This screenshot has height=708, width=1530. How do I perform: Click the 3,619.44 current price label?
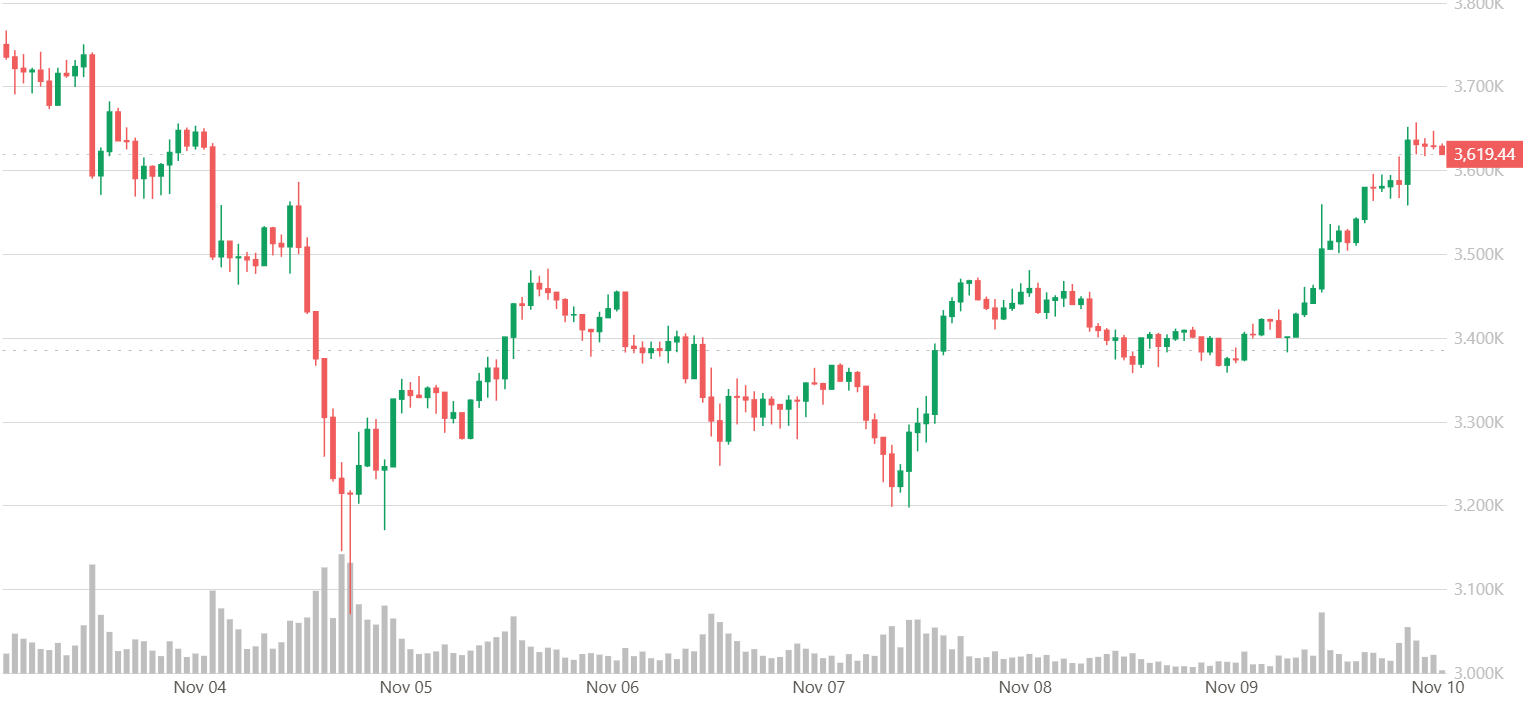(1484, 154)
